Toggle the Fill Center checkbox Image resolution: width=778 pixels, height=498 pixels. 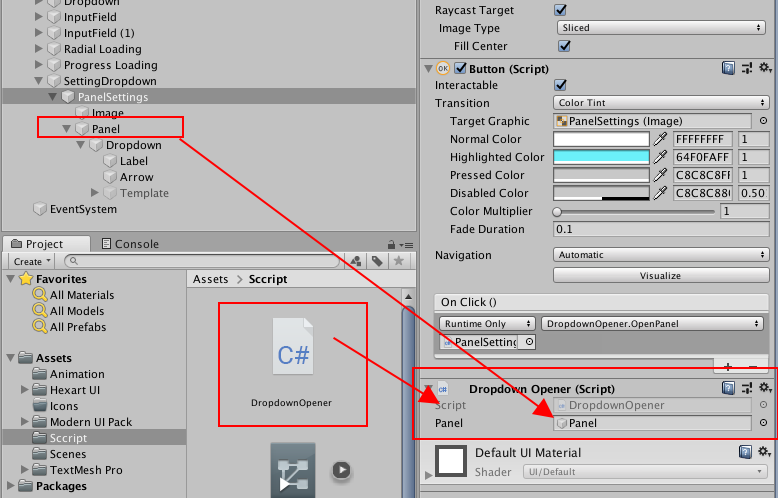click(564, 46)
